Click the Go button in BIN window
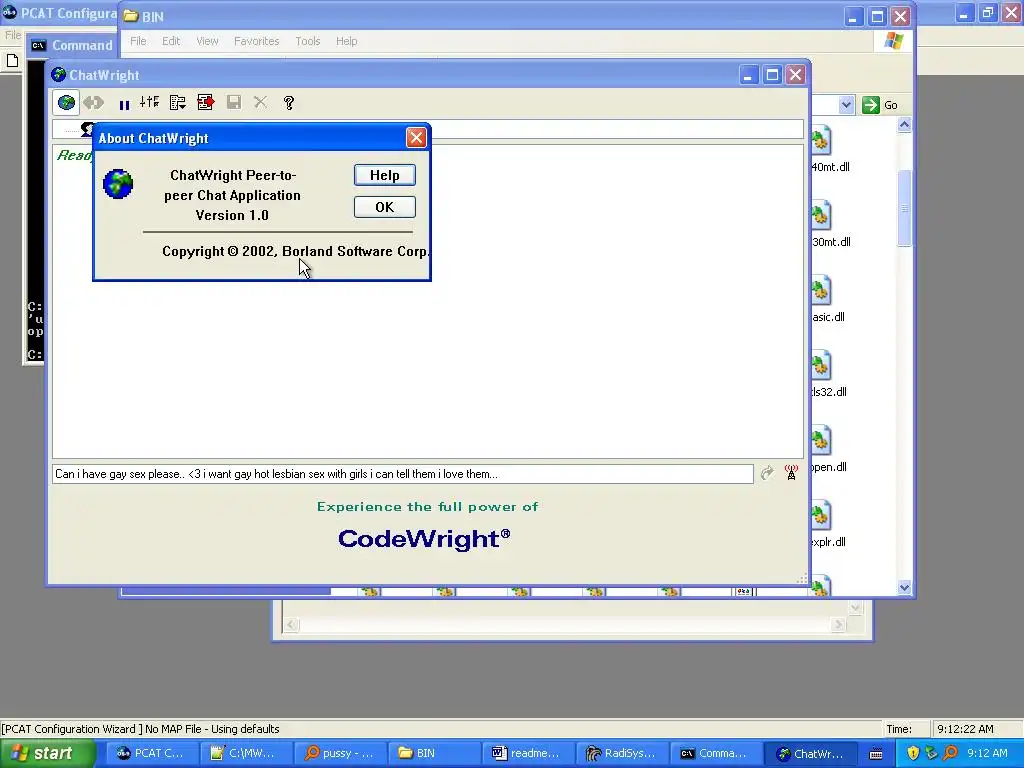1024x768 pixels. click(880, 105)
